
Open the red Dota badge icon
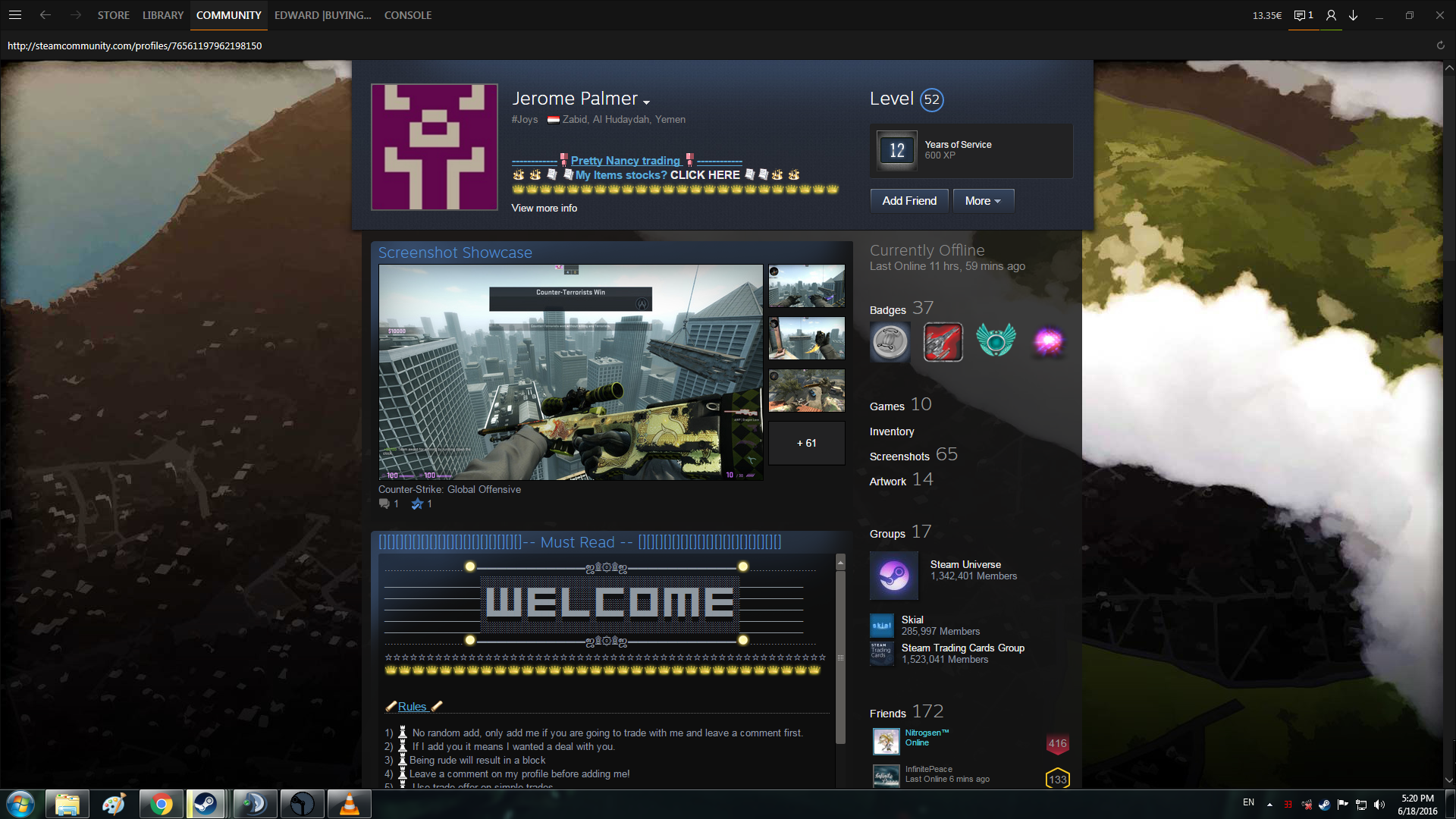(x=943, y=342)
